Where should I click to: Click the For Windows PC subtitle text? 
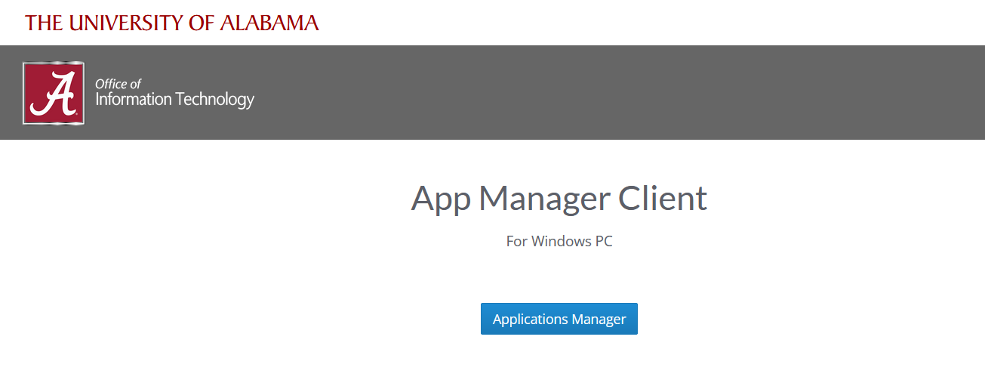point(559,241)
